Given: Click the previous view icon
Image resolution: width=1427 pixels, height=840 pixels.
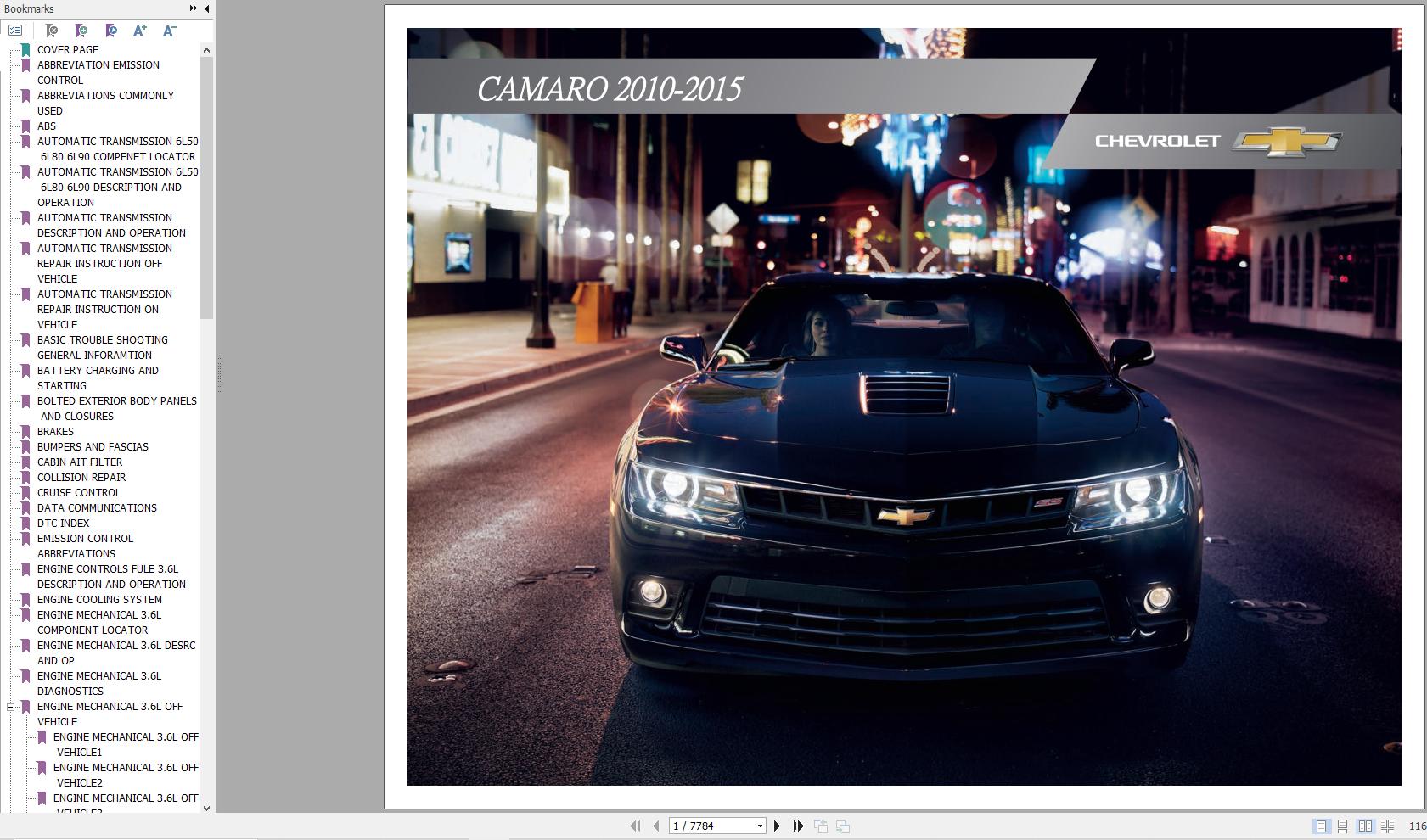Looking at the screenshot, I should coord(821,826).
